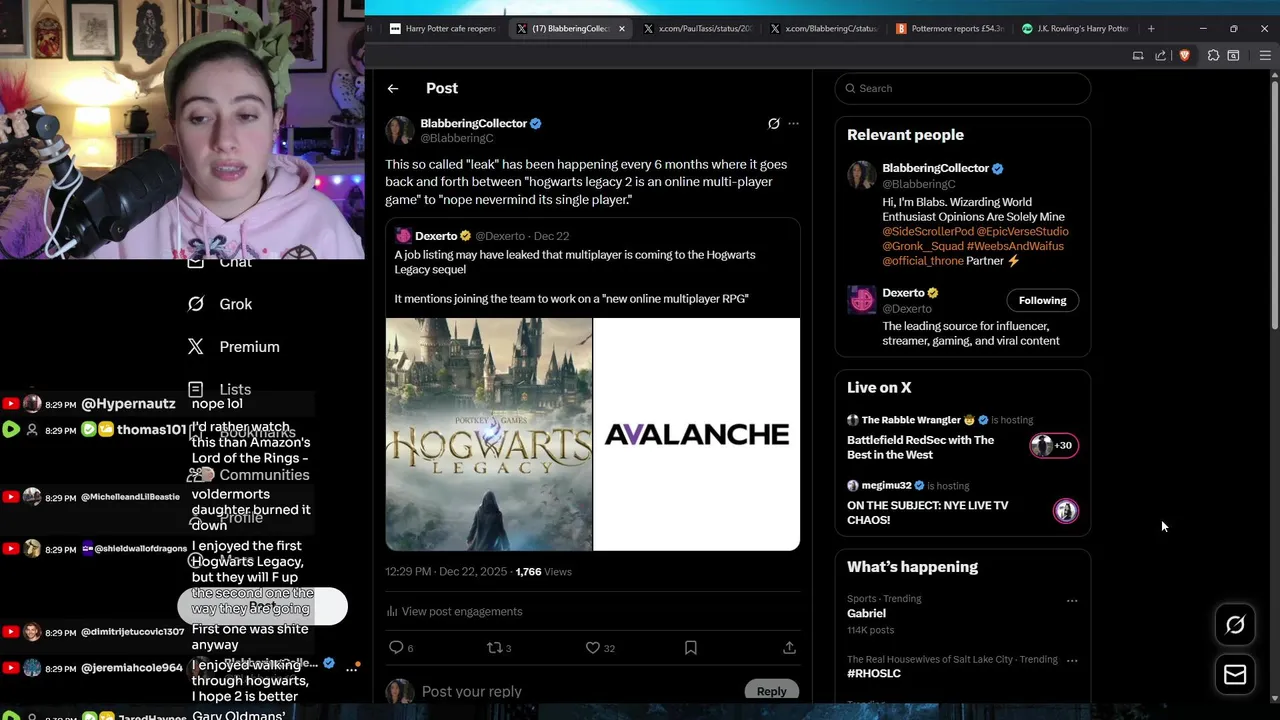Open more options for Gabriel trend
Viewport: 1280px width, 720px height.
click(1072, 601)
